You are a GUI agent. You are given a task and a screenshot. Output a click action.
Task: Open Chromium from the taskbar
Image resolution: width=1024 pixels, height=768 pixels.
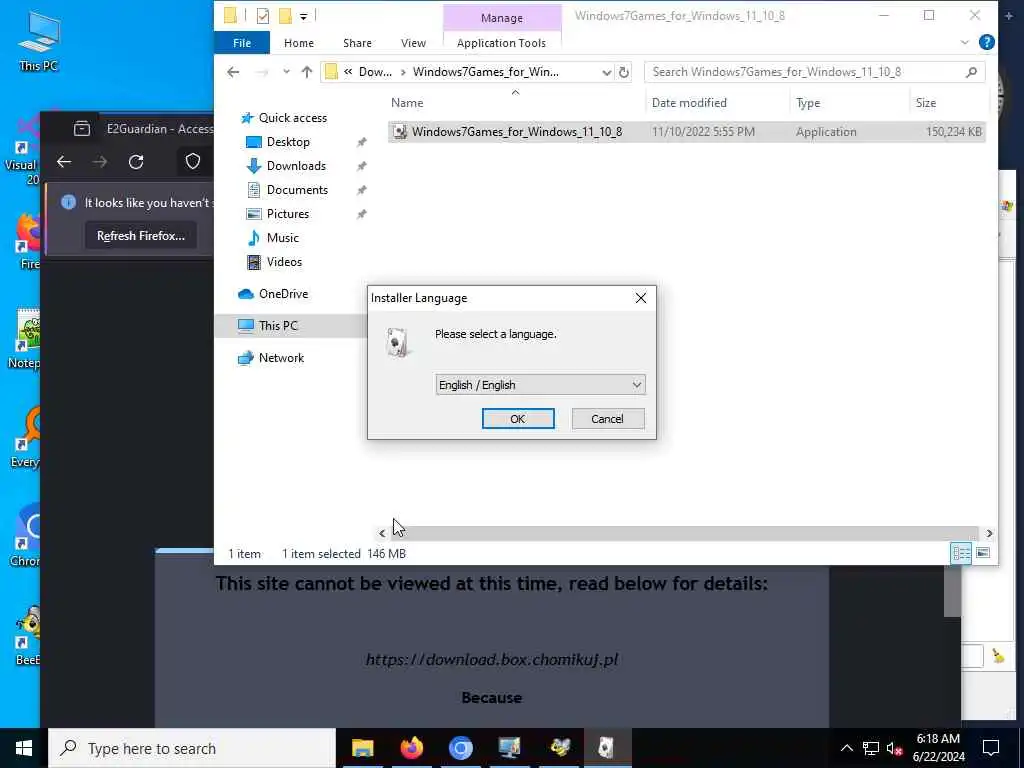point(460,748)
